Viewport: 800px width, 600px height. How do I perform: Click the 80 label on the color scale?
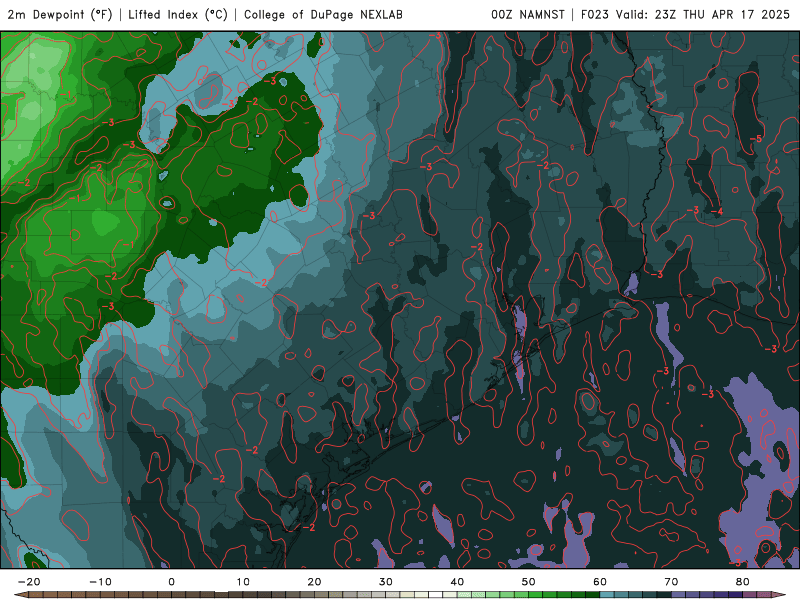(743, 582)
